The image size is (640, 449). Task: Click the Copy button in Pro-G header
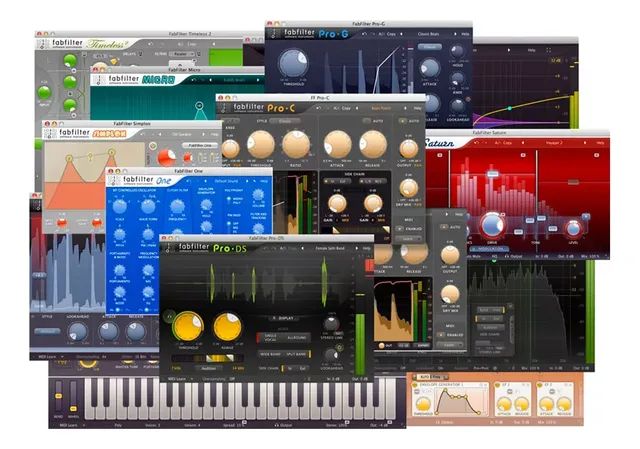click(x=391, y=34)
